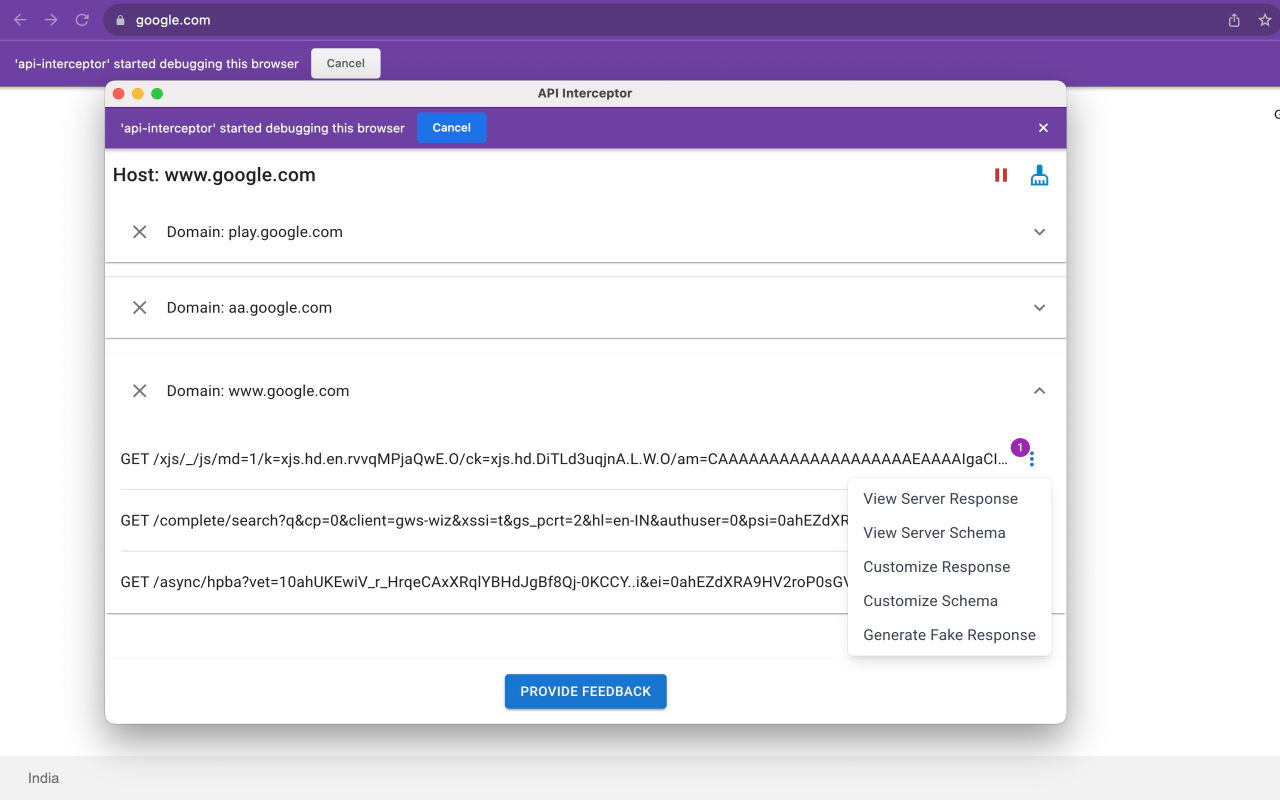Go back in the browser
Viewport: 1280px width, 800px height.
[20, 20]
